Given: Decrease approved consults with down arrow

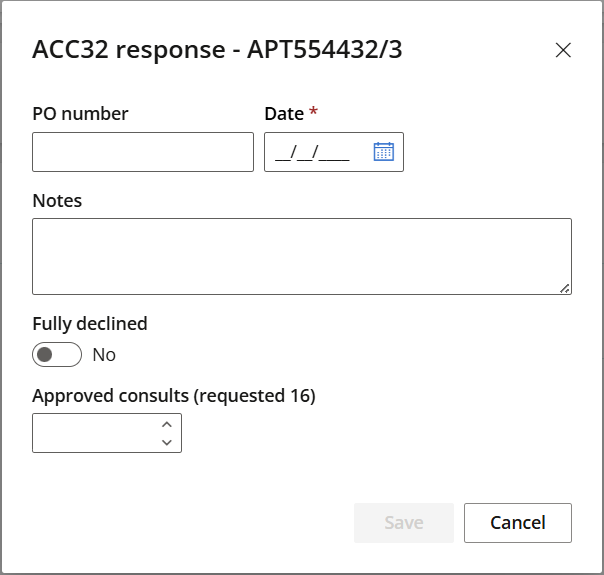Looking at the screenshot, I should pos(167,442).
